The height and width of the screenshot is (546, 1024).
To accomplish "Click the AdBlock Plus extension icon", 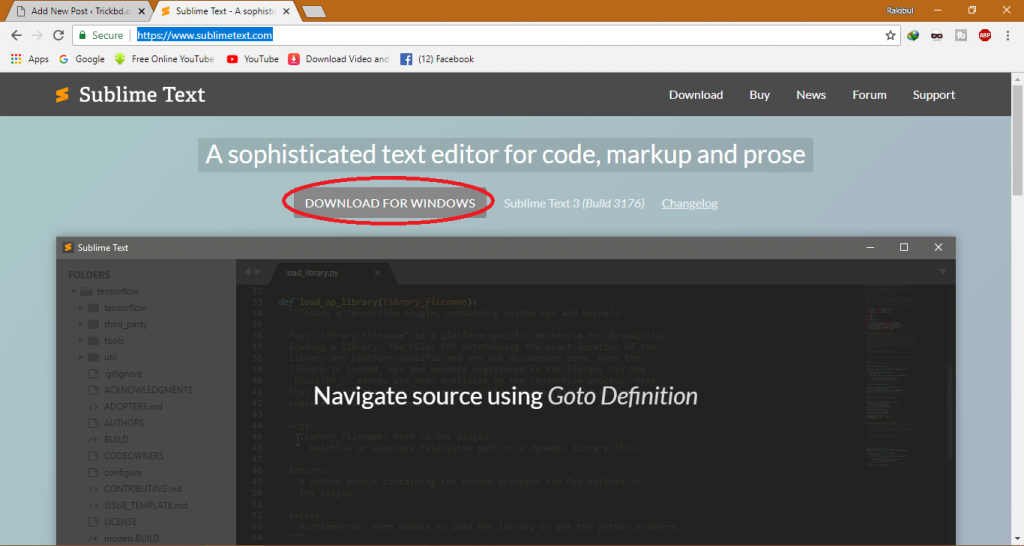I will pyautogui.click(x=985, y=35).
